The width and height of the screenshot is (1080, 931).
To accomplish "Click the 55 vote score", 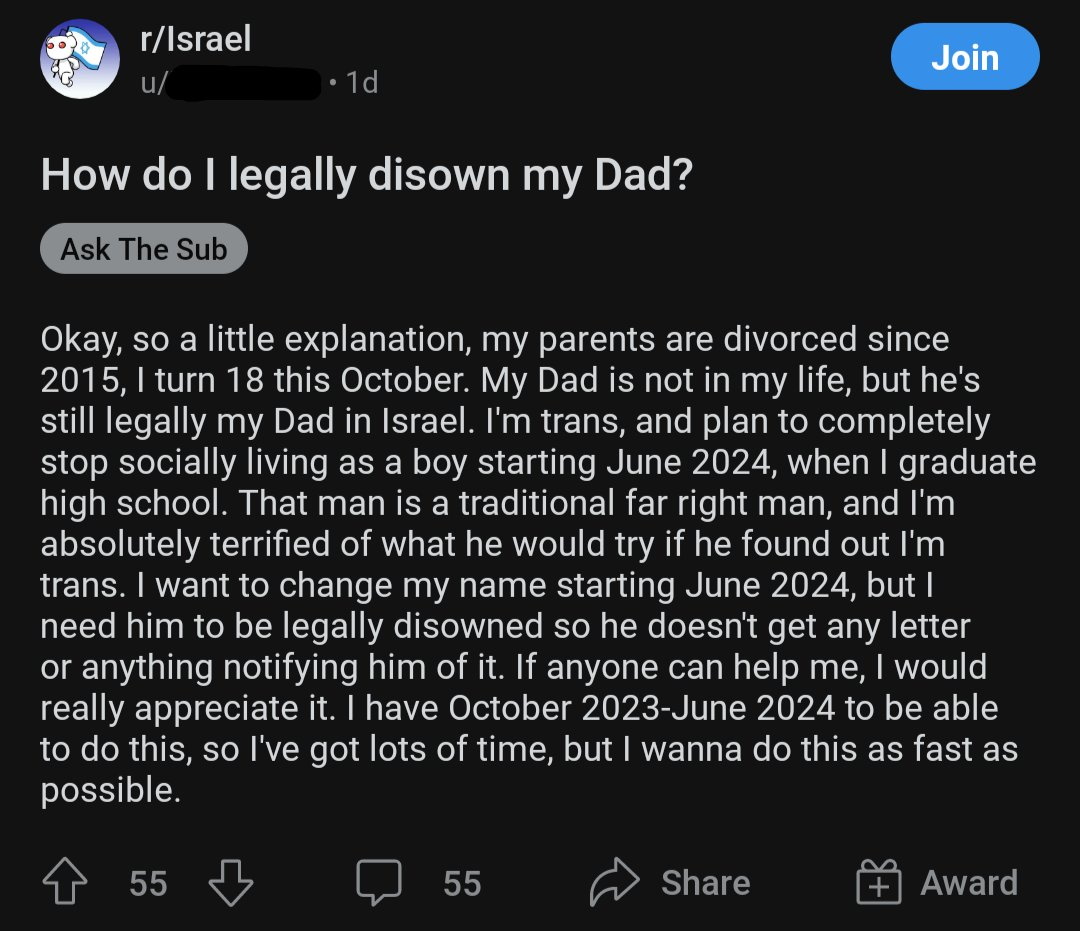I will [148, 883].
